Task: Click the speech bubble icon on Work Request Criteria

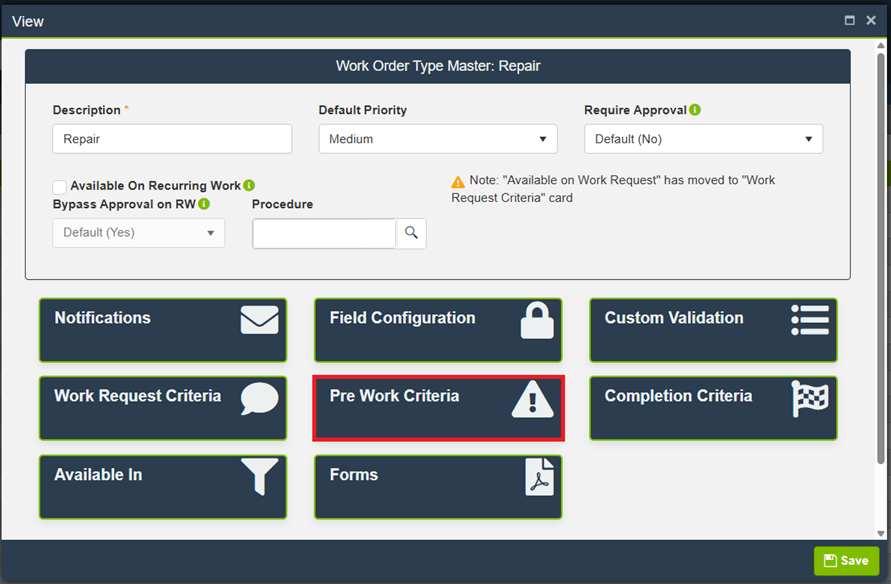Action: 260,399
